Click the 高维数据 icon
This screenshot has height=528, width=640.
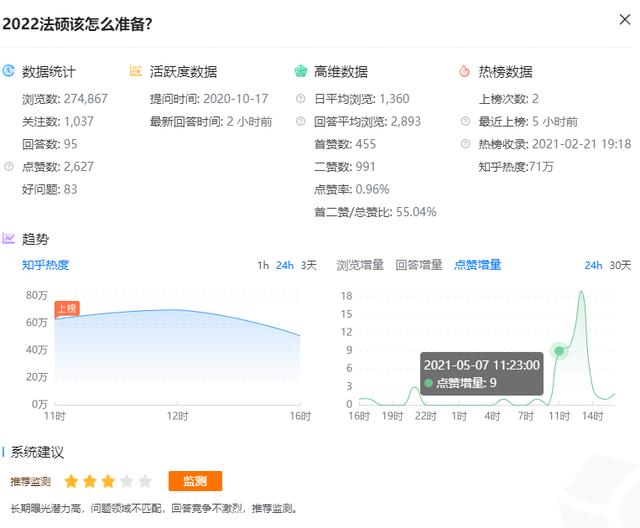pyautogui.click(x=300, y=72)
